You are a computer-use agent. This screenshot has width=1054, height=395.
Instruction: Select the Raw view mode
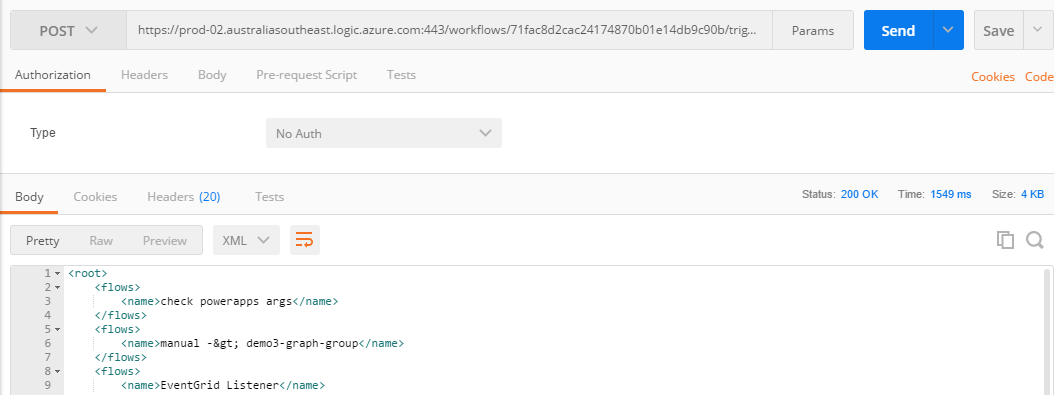coord(101,240)
